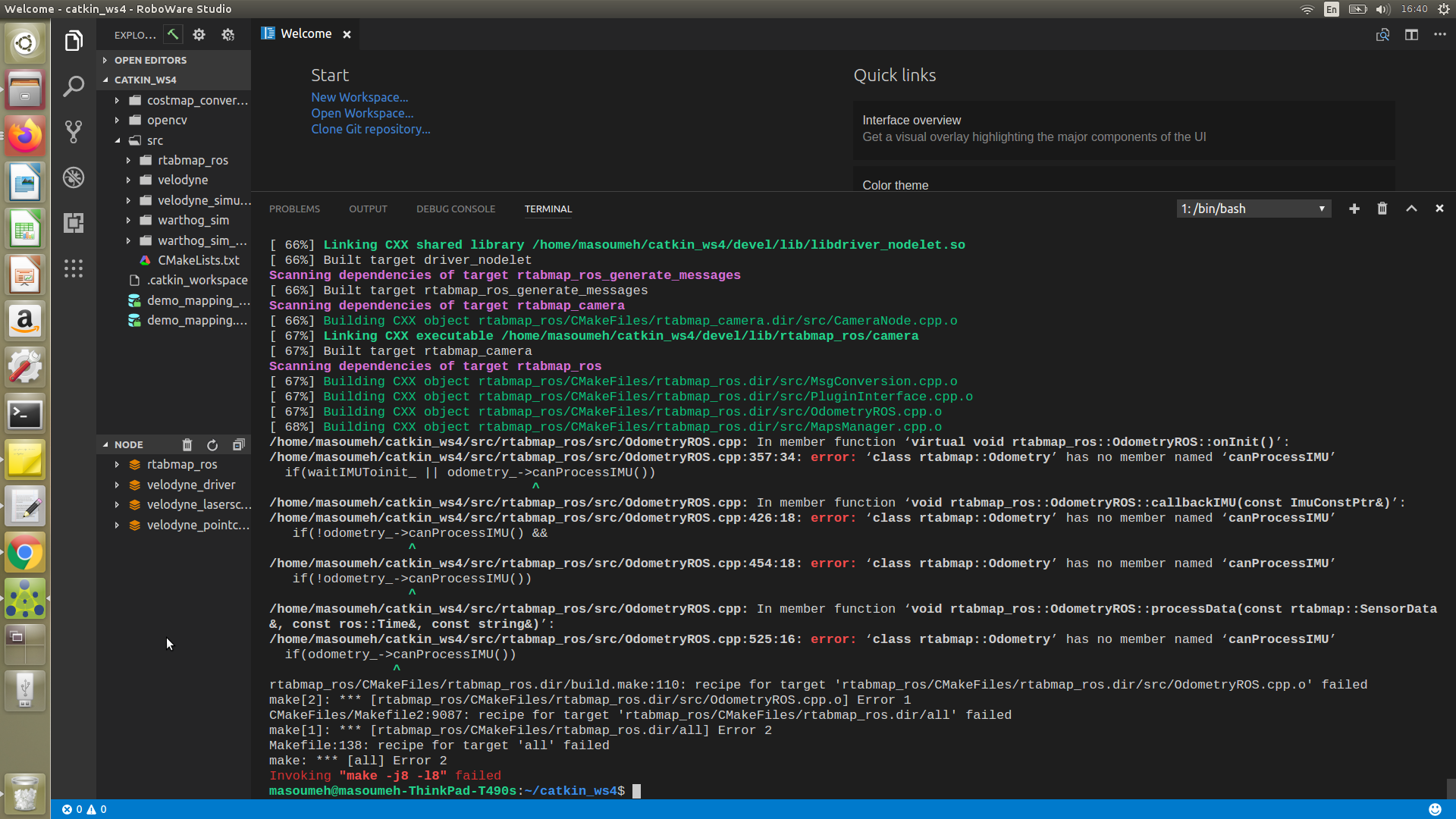The height and width of the screenshot is (819, 1456).
Task: Toggle split editor layout
Action: [x=1411, y=35]
